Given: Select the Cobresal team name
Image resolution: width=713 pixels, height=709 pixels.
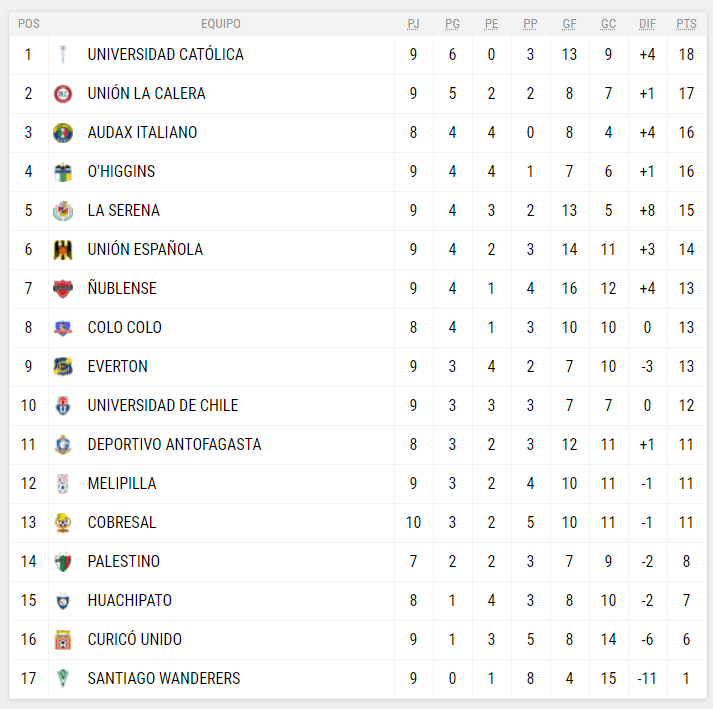Looking at the screenshot, I should 122,523.
